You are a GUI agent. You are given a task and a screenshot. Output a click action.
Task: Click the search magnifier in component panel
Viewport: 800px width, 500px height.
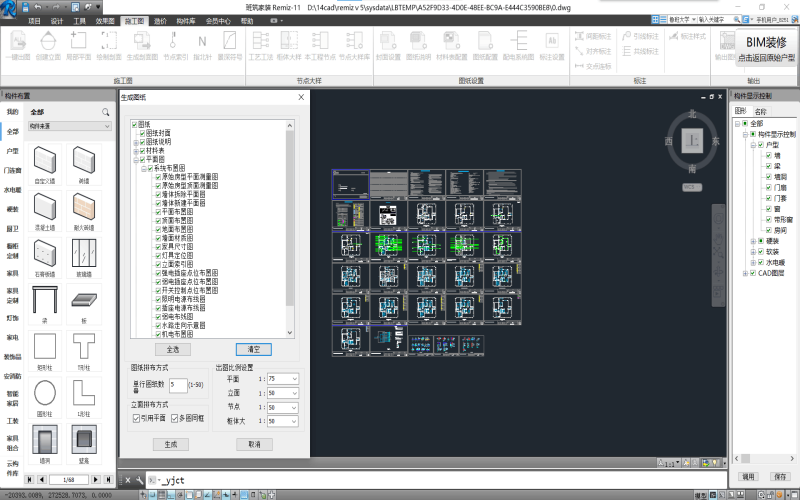(x=106, y=112)
